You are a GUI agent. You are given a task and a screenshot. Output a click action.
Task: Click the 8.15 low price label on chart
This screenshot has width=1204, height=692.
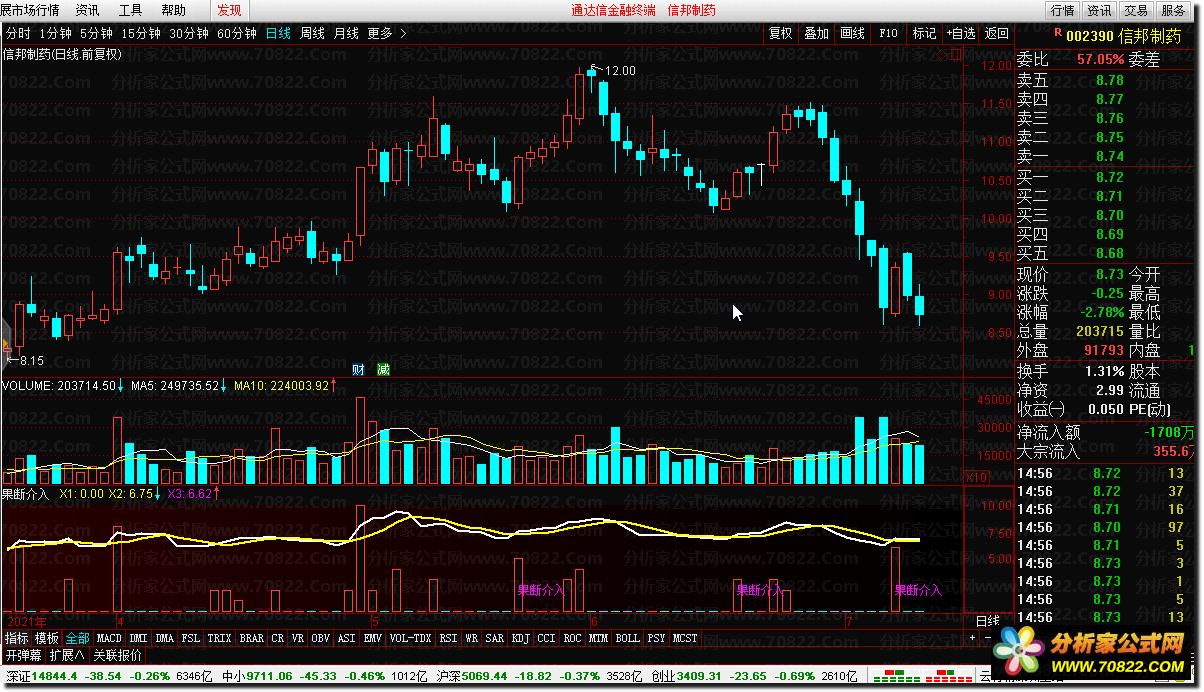coord(30,360)
